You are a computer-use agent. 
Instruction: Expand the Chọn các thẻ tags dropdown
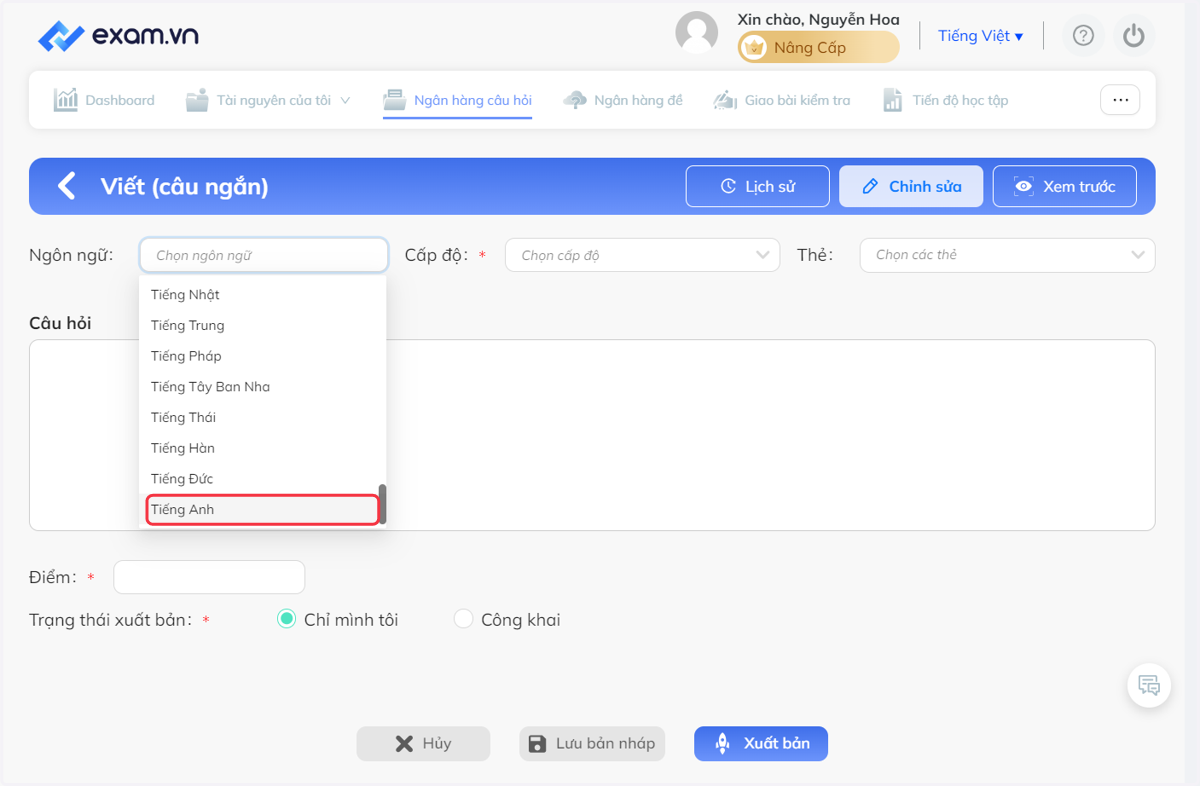[1007, 255]
